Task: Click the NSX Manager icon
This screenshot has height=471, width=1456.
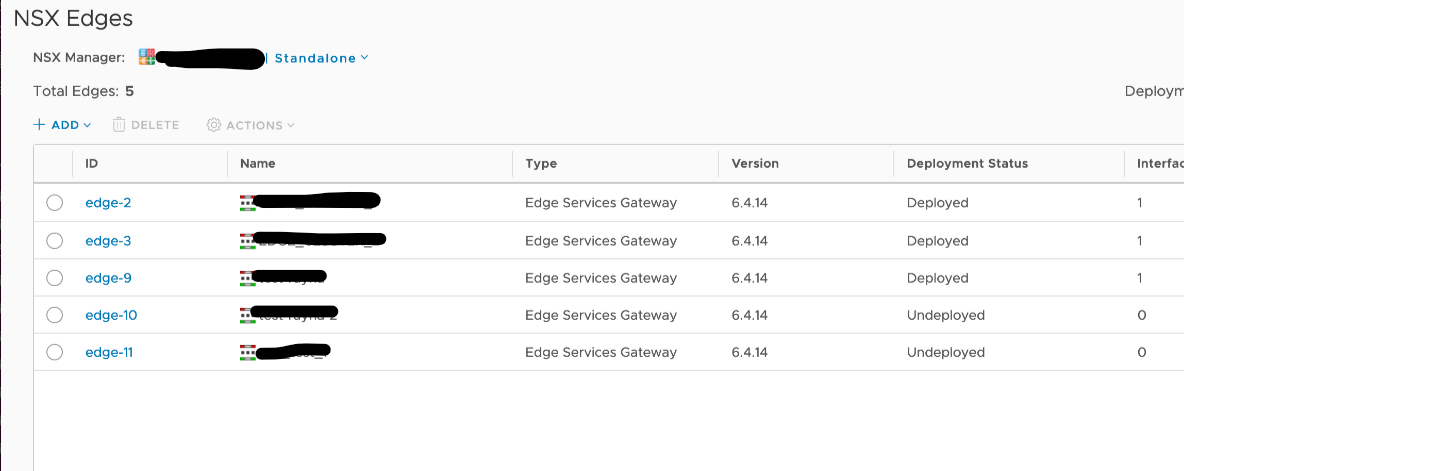Action: pyautogui.click(x=147, y=57)
